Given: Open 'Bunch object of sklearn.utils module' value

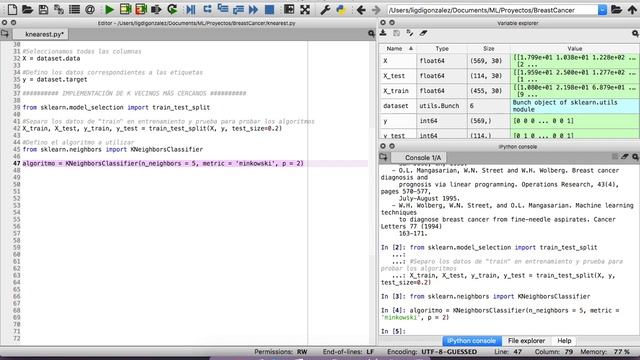Looking at the screenshot, I should (x=575, y=106).
